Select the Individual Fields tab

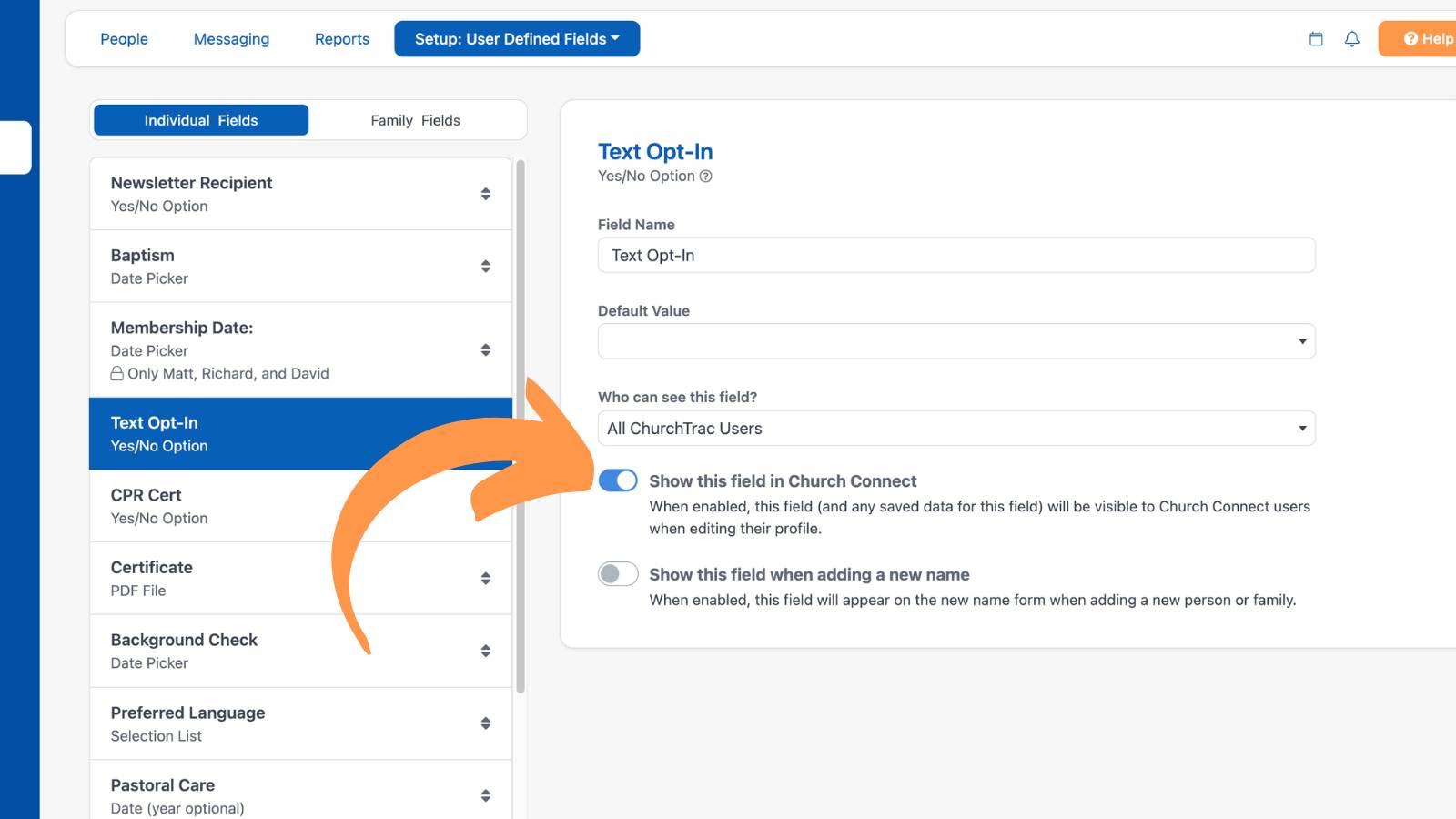pos(201,120)
